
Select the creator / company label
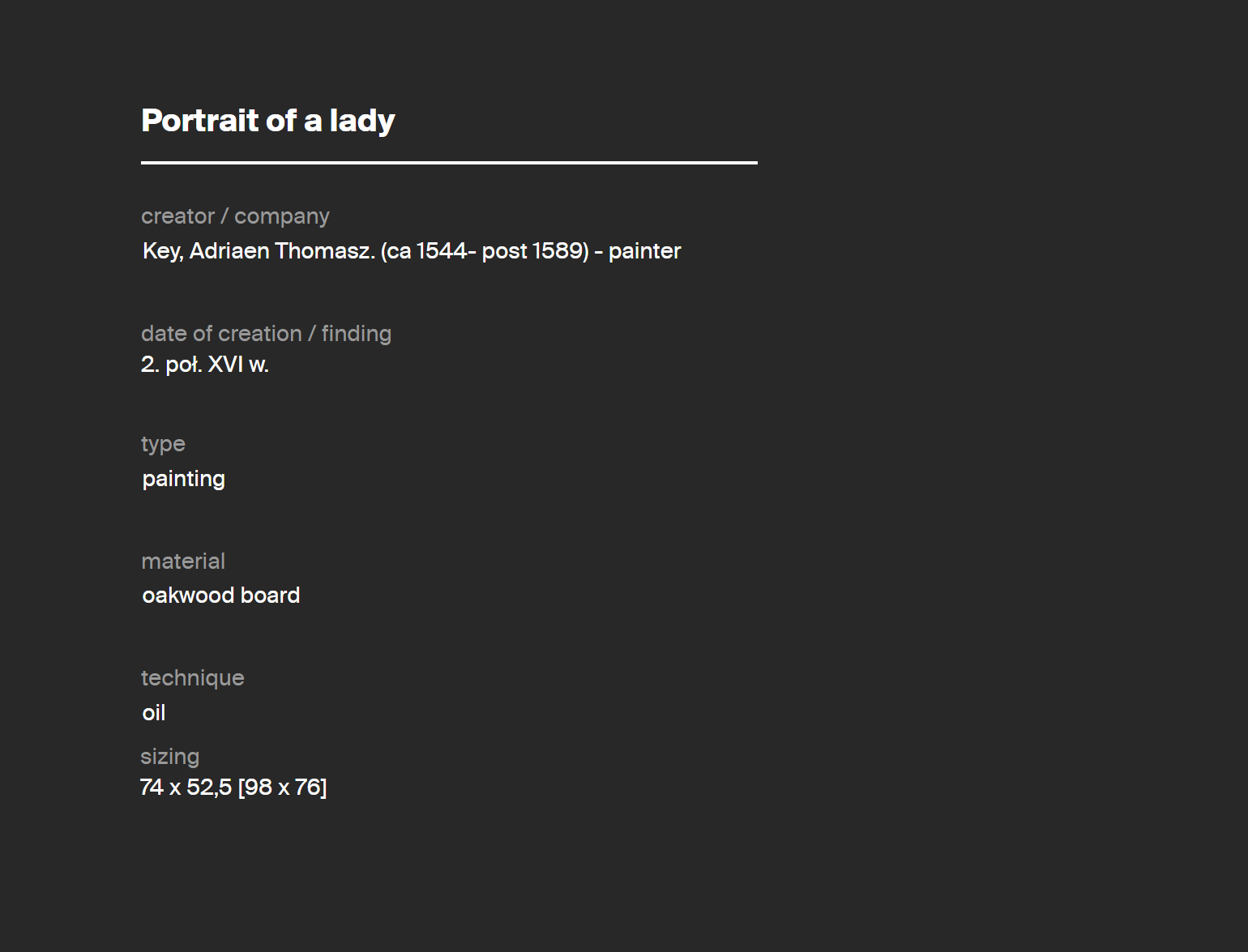point(235,216)
